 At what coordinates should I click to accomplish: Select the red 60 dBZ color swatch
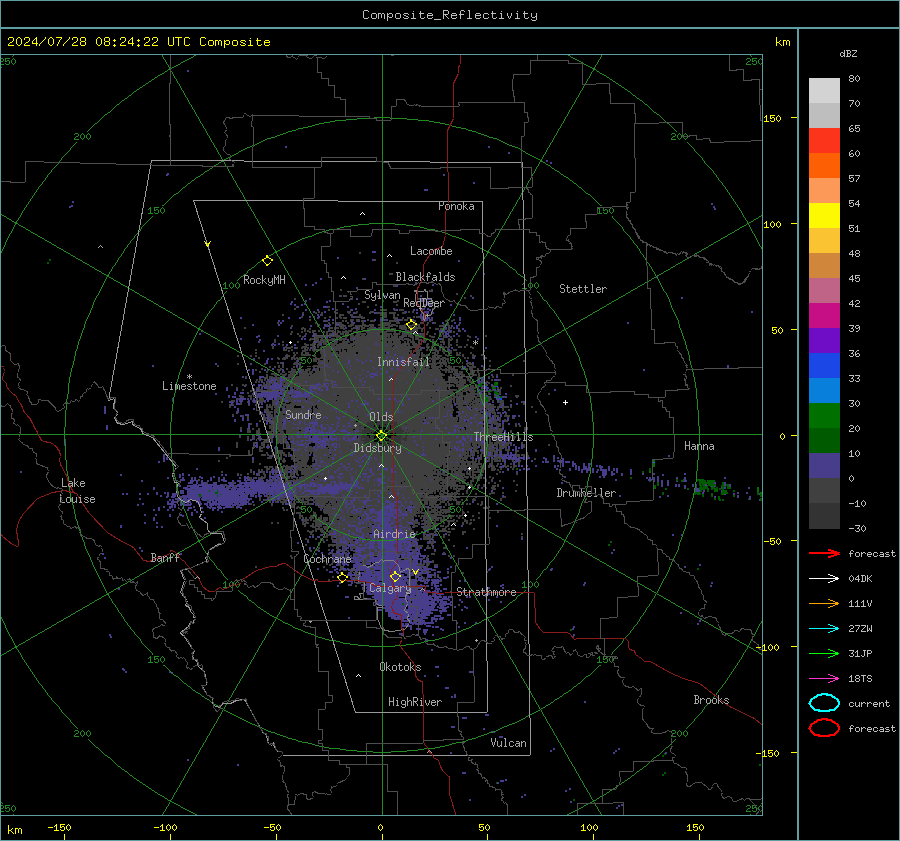click(824, 141)
